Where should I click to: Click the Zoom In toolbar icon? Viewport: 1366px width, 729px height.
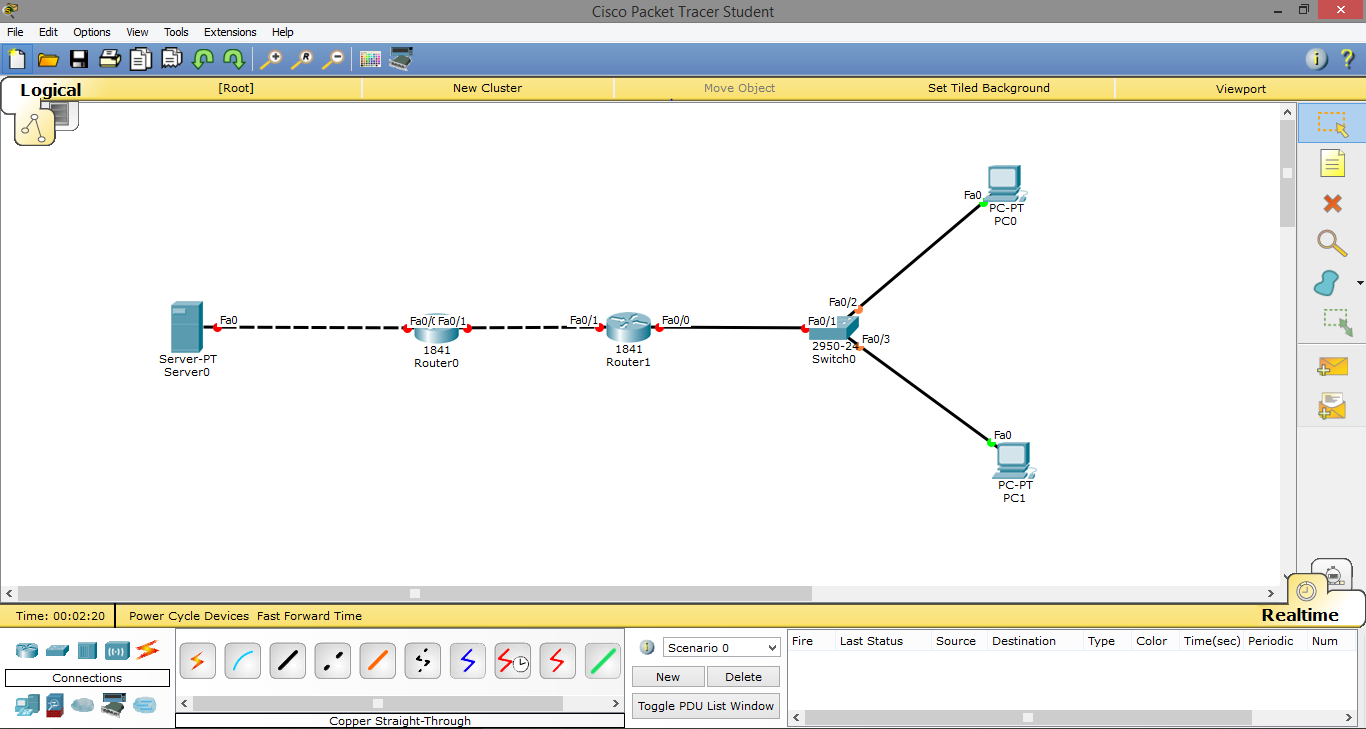pyautogui.click(x=270, y=59)
